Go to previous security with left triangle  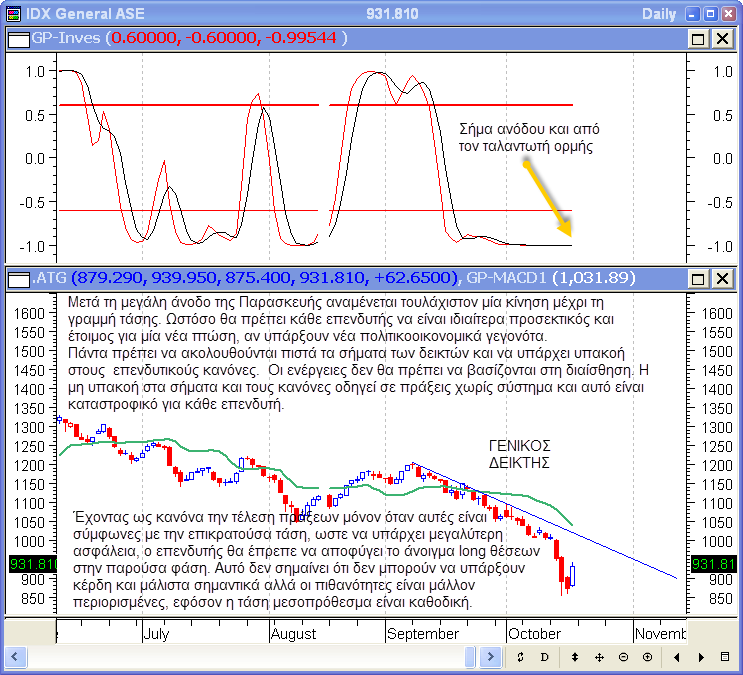coord(677,657)
